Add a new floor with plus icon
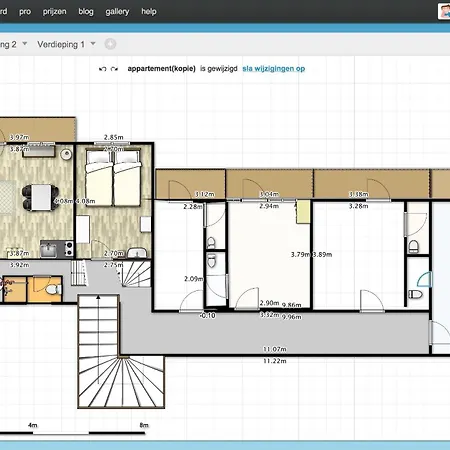This screenshot has width=450, height=450. tap(110, 44)
